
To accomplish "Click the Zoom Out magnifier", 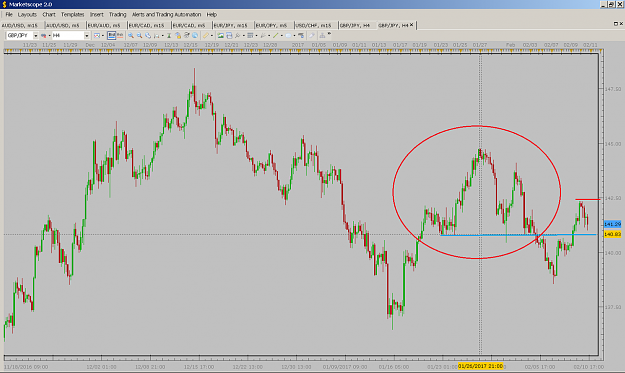I will point(140,35).
